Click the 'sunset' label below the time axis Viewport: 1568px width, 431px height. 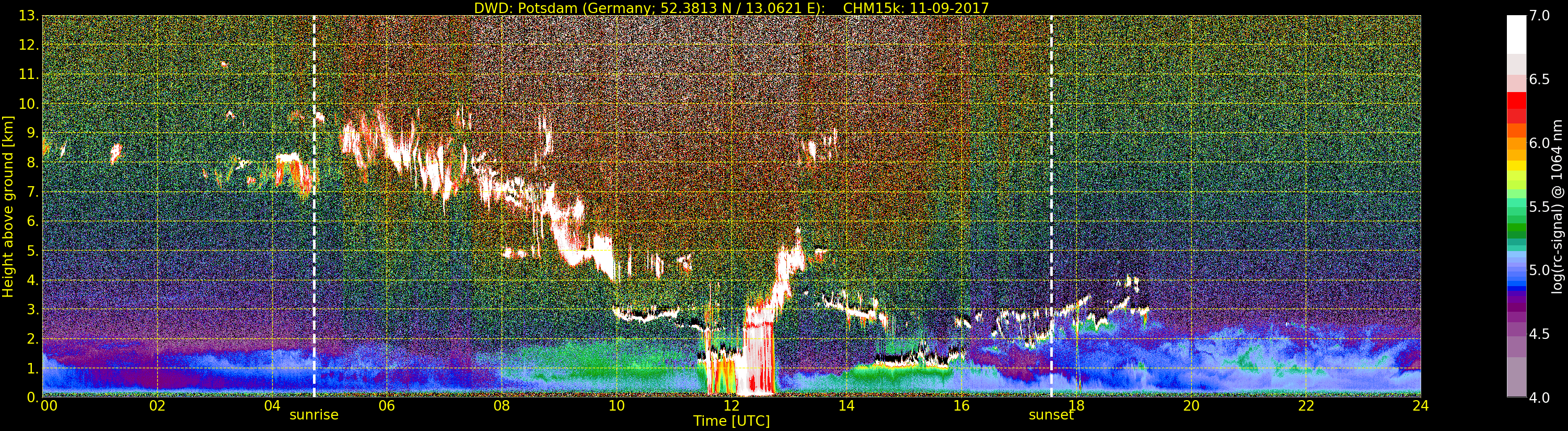tap(1051, 415)
